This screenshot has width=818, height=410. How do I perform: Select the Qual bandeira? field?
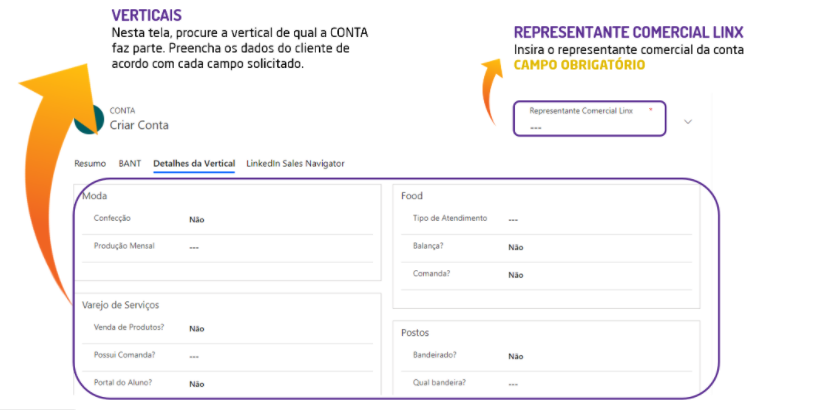(513, 383)
